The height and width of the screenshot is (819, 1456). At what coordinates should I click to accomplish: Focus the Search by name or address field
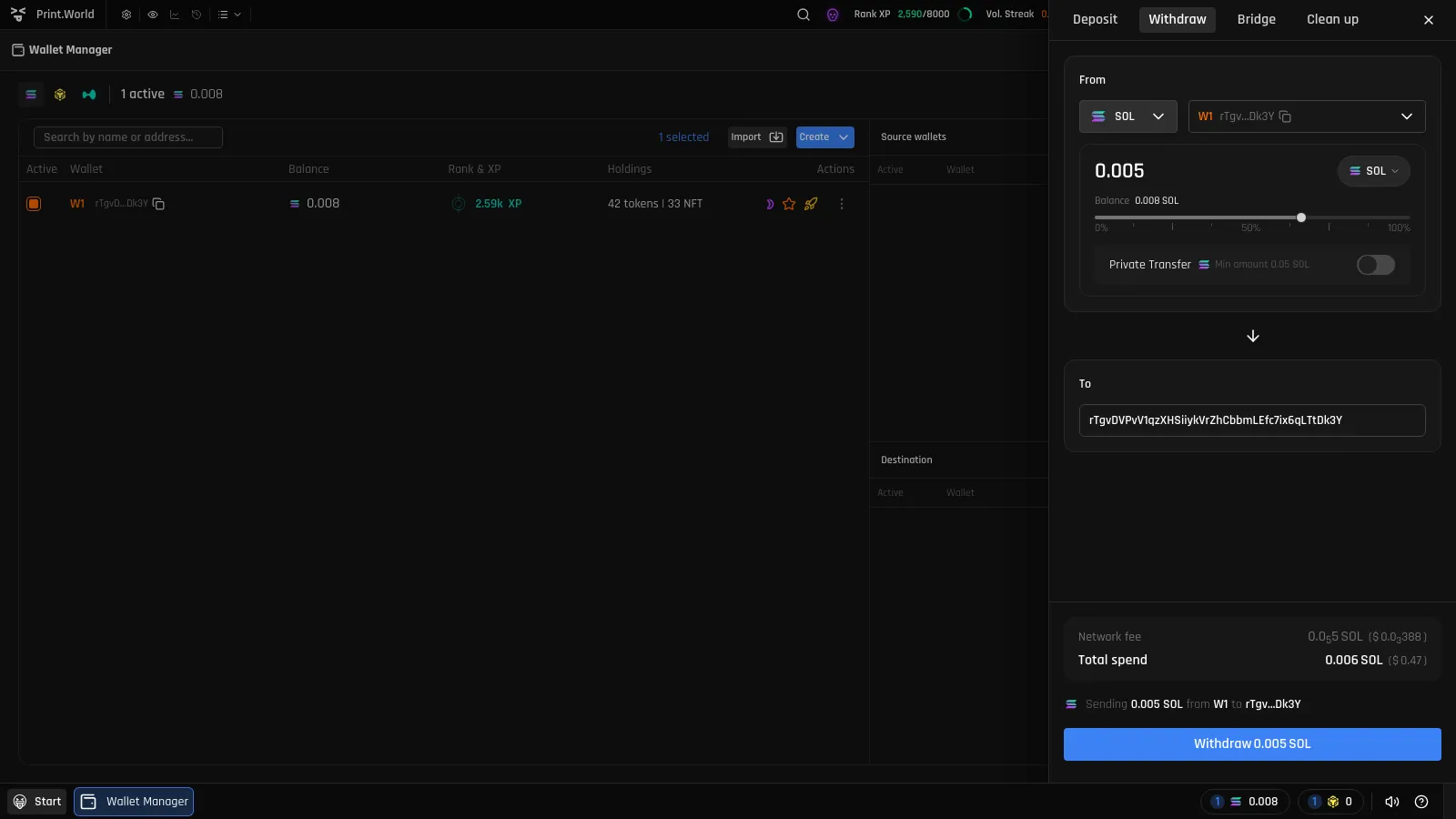[128, 137]
